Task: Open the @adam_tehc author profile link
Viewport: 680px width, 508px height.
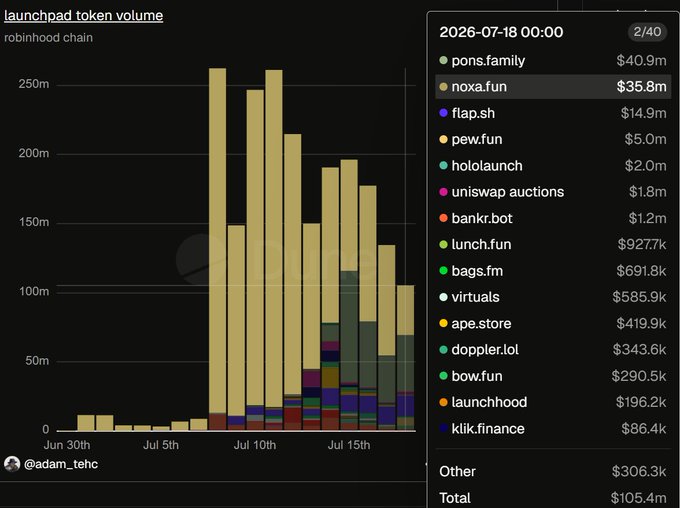Action: [x=61, y=464]
